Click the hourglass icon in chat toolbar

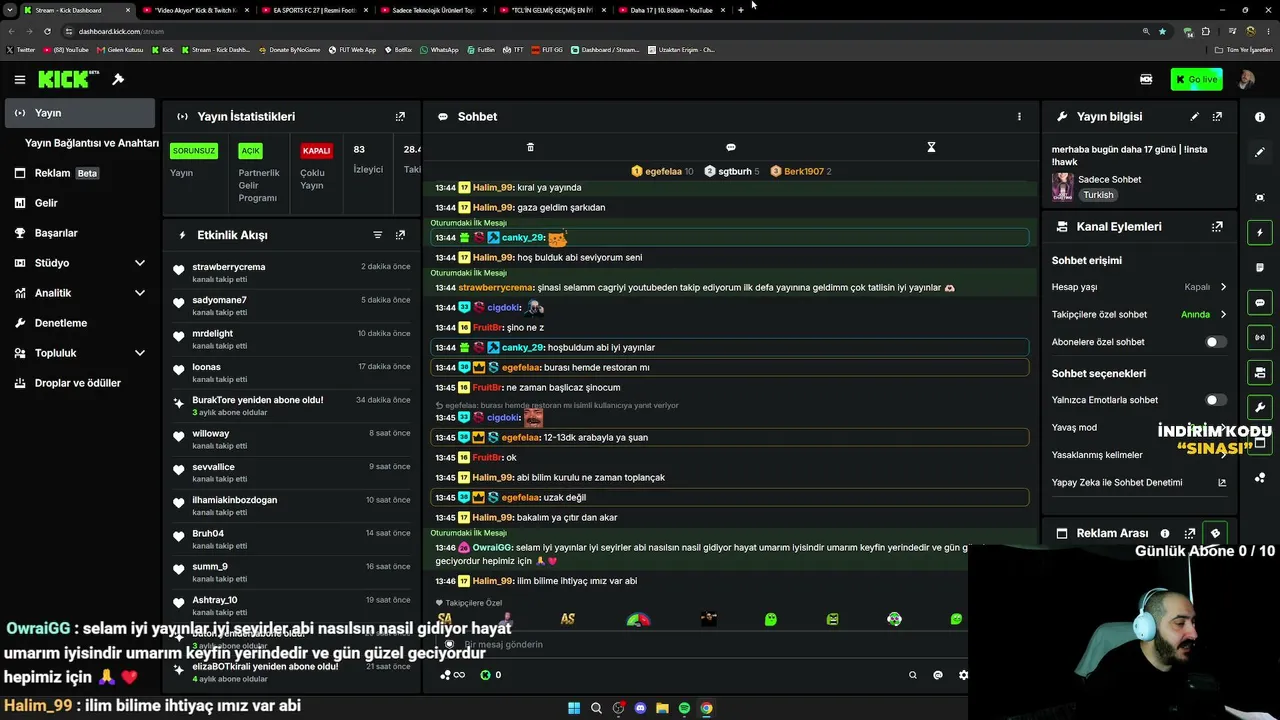931,147
